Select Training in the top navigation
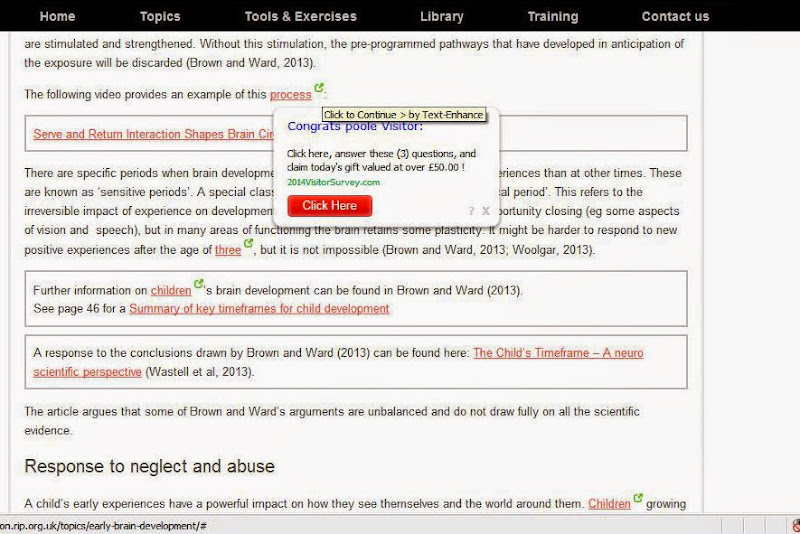 [553, 16]
